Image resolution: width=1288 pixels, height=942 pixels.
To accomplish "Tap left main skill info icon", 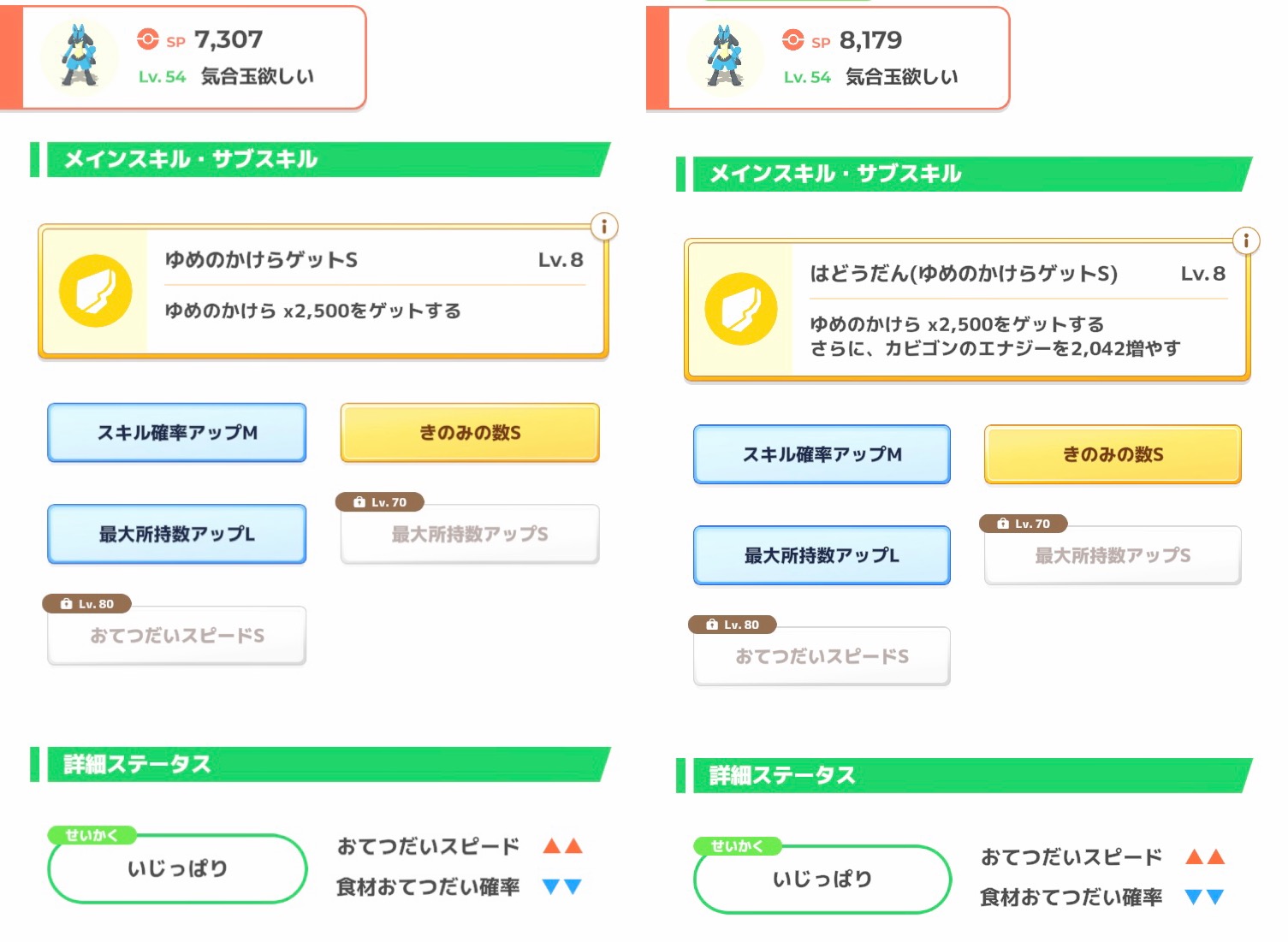I will coord(604,227).
